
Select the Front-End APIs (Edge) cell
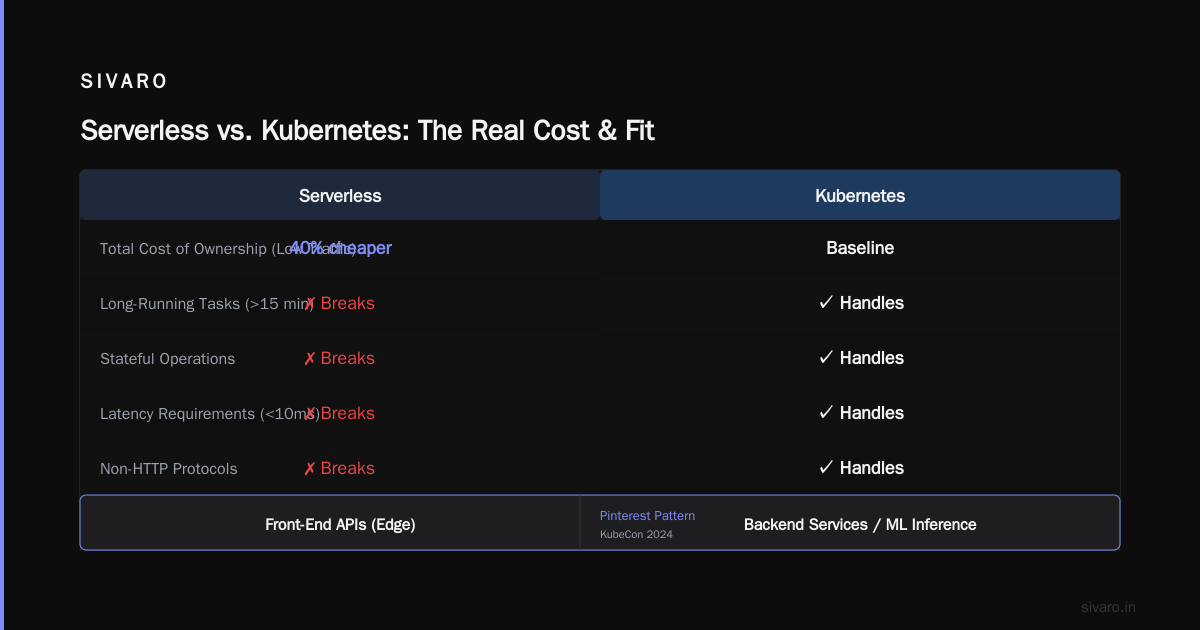tap(340, 524)
